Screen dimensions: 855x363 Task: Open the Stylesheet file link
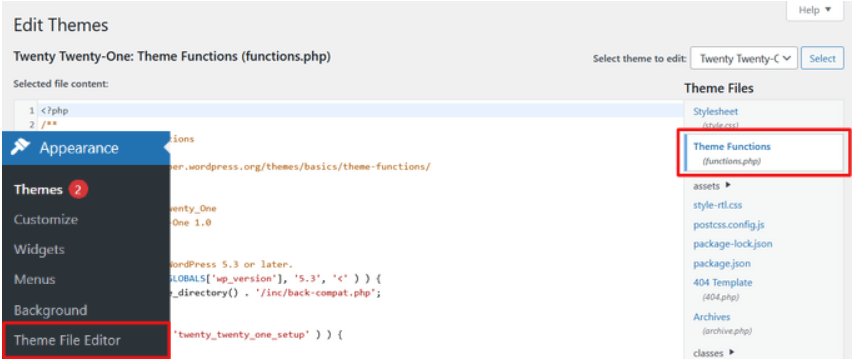[x=715, y=112]
